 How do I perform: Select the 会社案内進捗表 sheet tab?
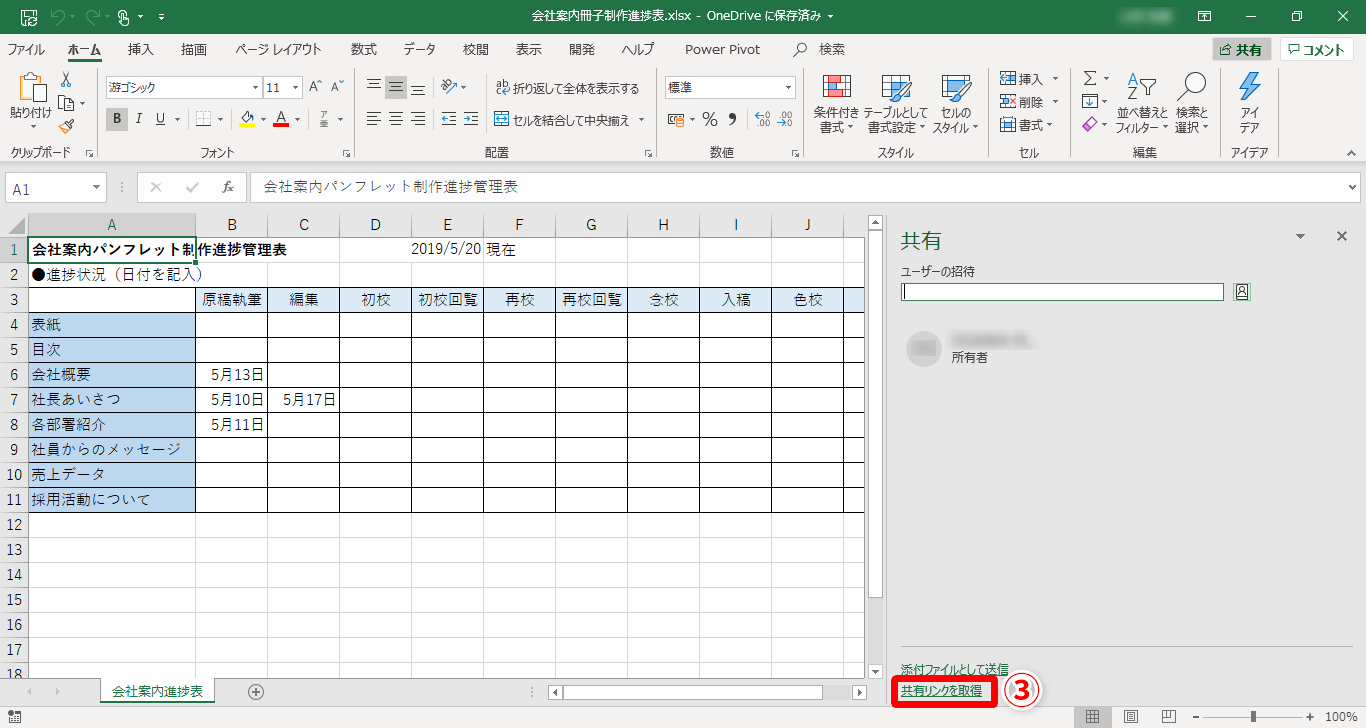[158, 691]
